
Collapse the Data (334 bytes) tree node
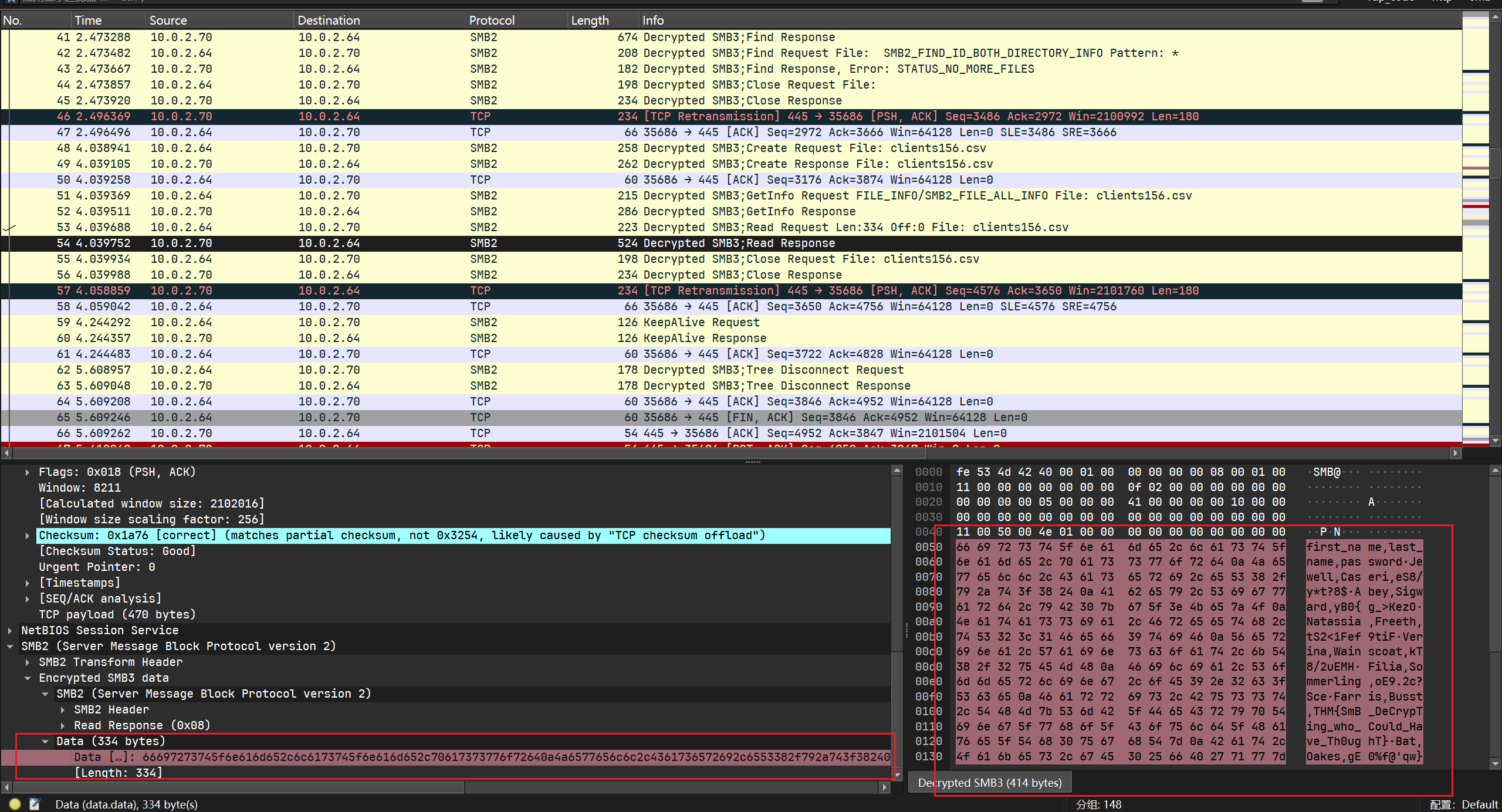pos(45,742)
